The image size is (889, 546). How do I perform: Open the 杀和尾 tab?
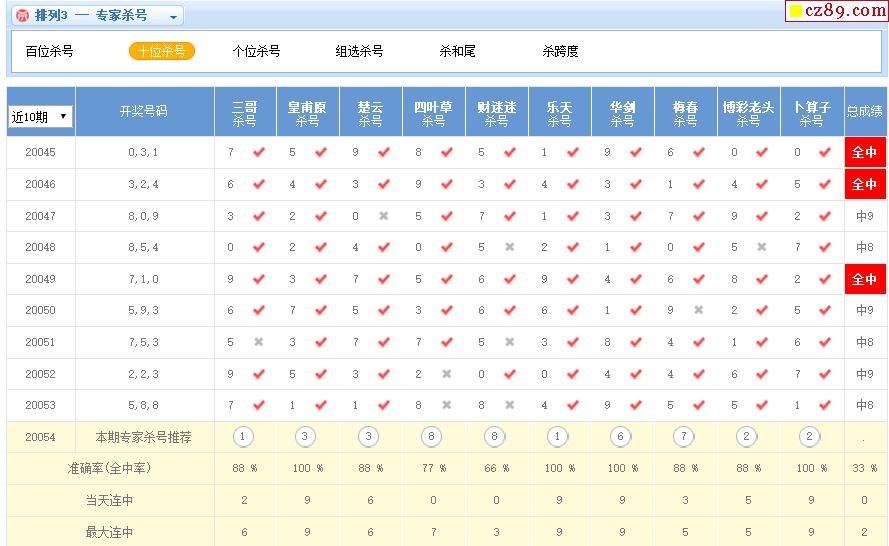pyautogui.click(x=457, y=51)
